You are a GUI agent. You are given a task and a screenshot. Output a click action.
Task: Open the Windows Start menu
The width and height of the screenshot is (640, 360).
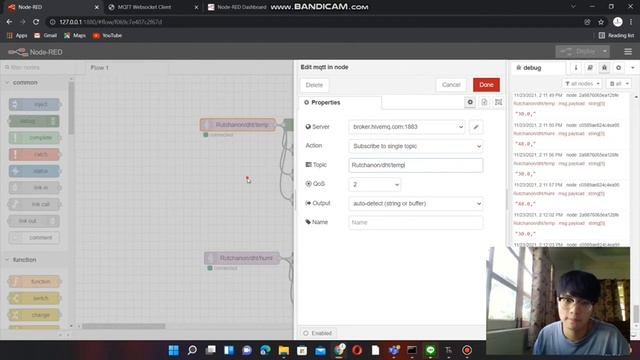click(173, 350)
